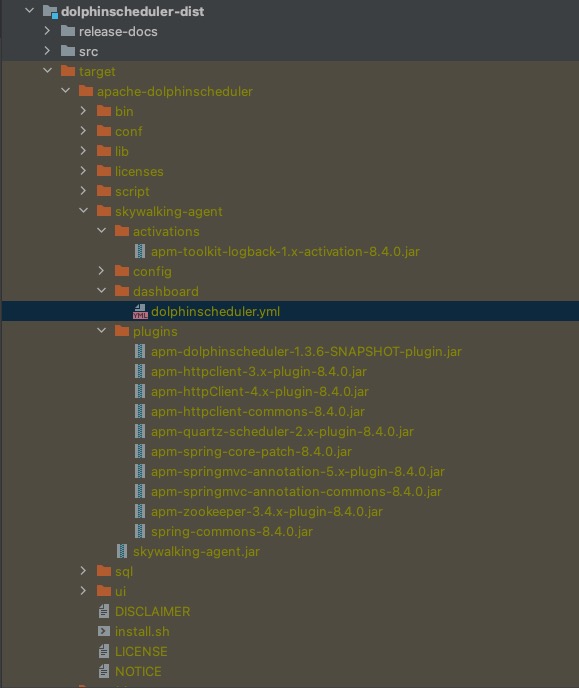Select the dolphinscheduler-dist module name
The width and height of the screenshot is (579, 688).
pos(132,11)
